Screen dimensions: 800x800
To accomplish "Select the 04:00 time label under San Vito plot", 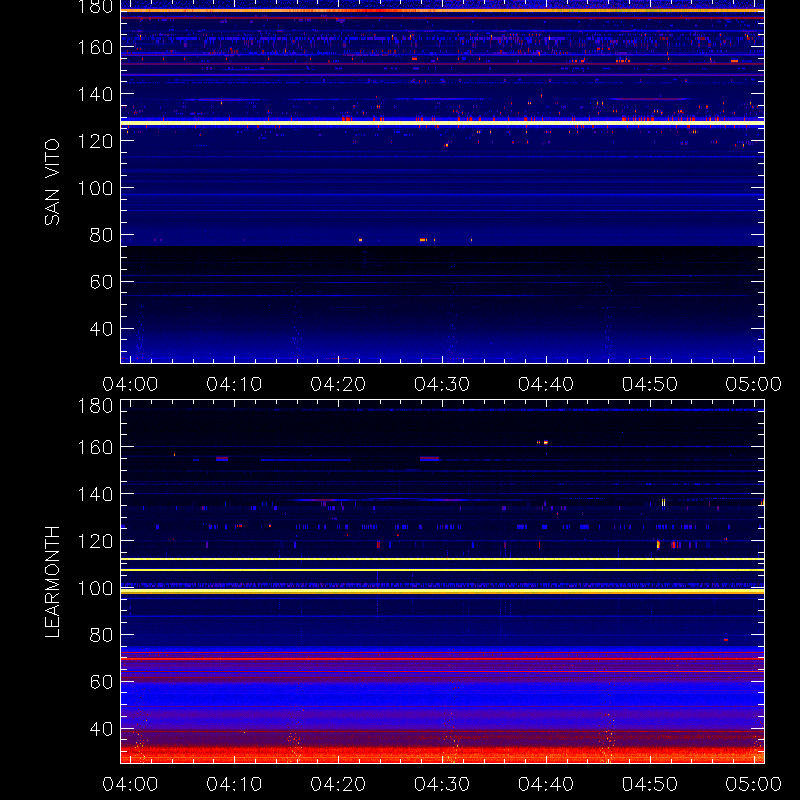I will click(x=130, y=384).
